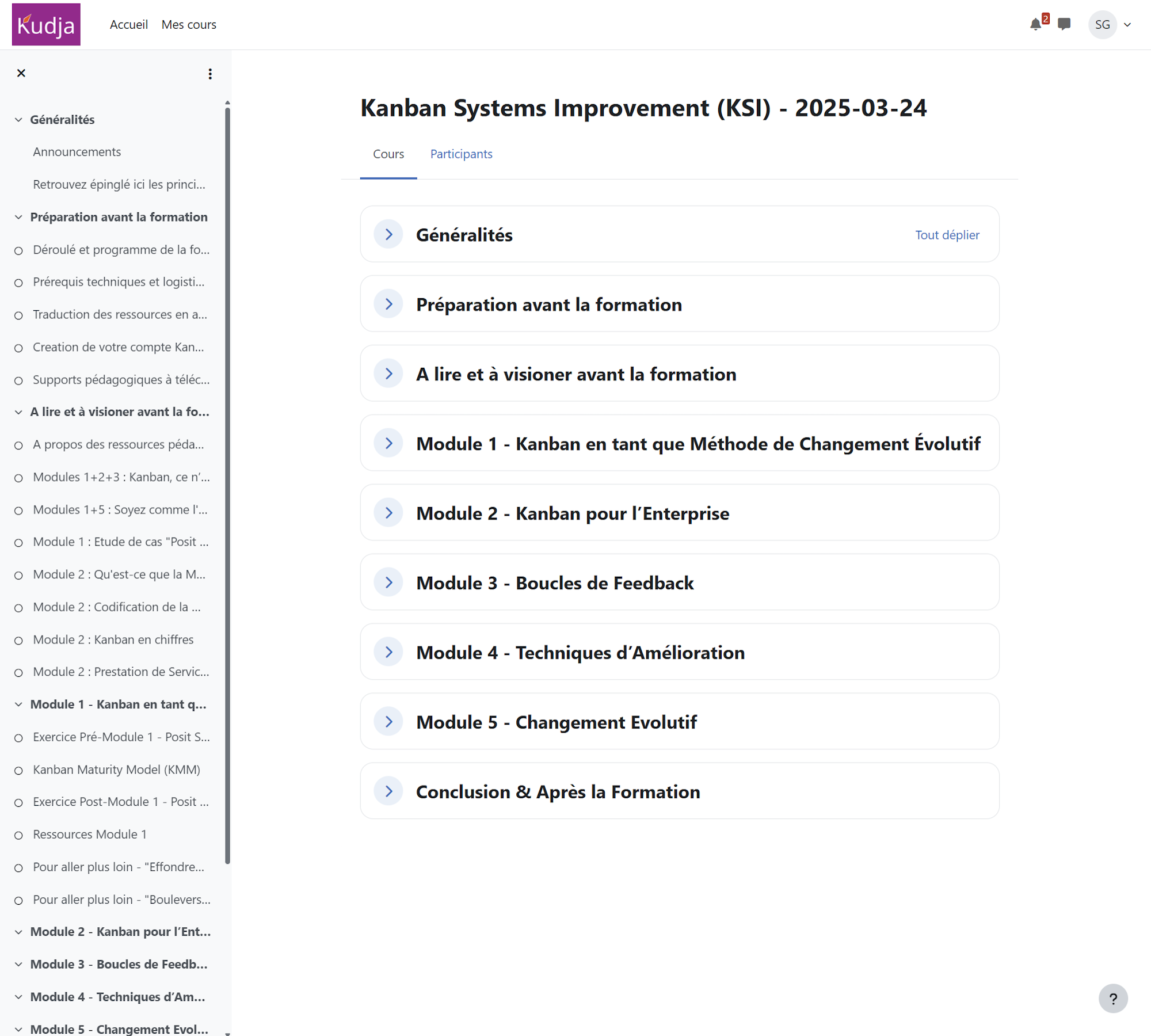Open Pour aller plus loin - "Boulevers... item

[x=121, y=900]
